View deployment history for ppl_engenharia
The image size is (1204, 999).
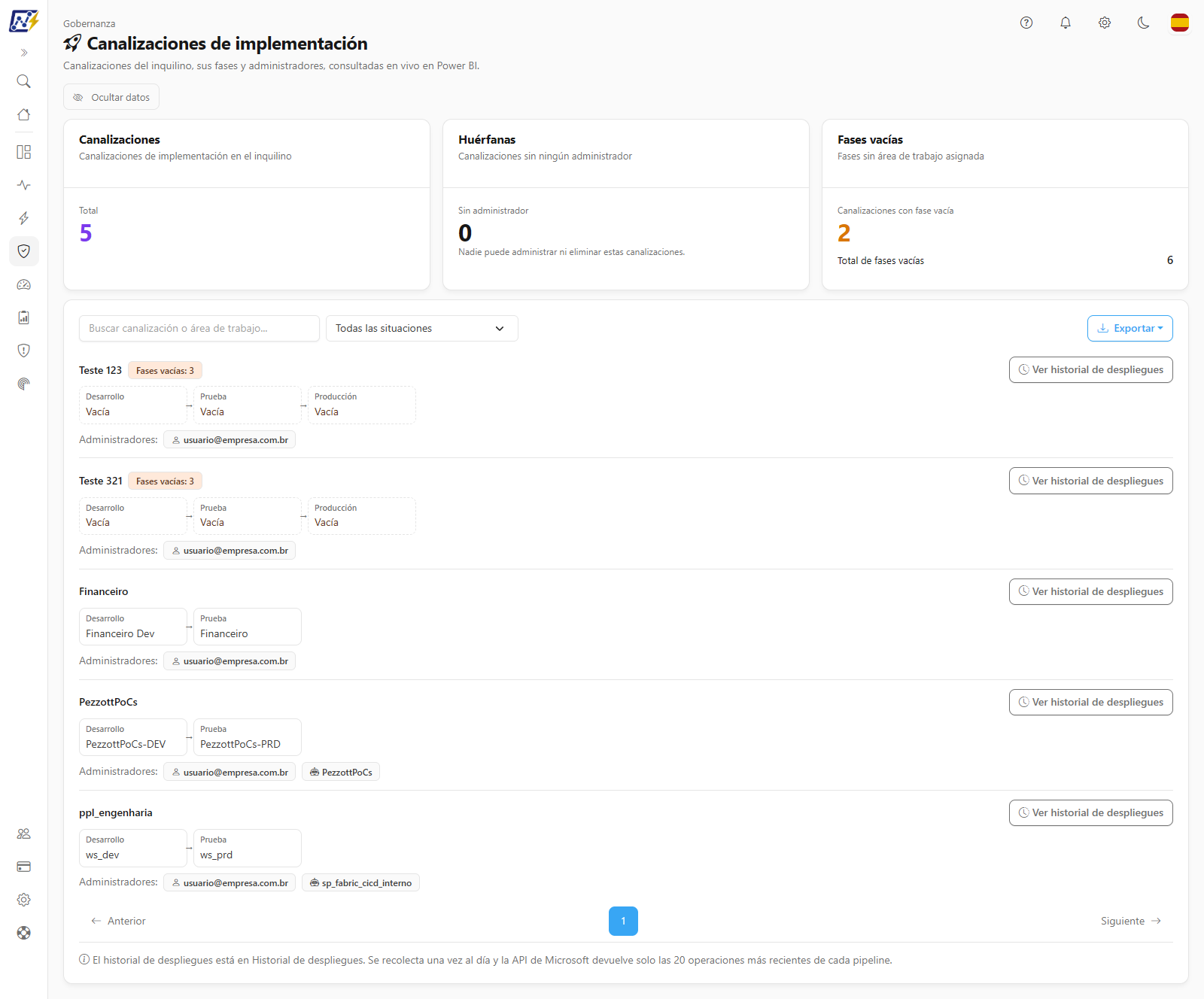point(1091,812)
